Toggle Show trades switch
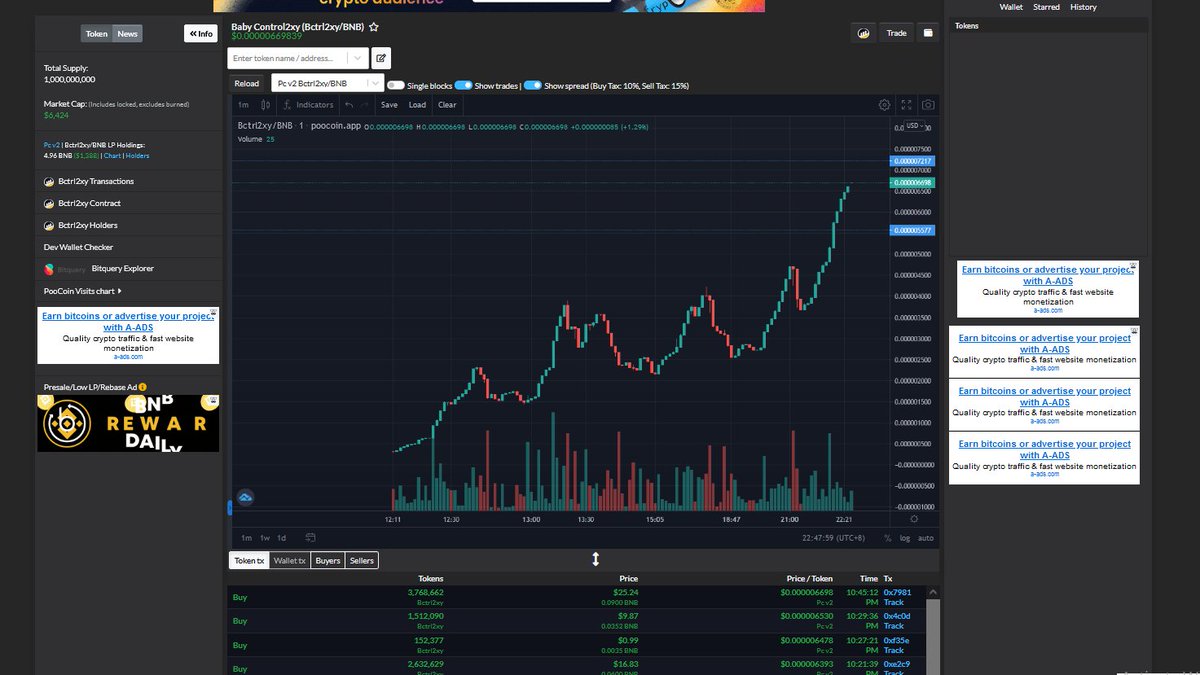 point(463,86)
